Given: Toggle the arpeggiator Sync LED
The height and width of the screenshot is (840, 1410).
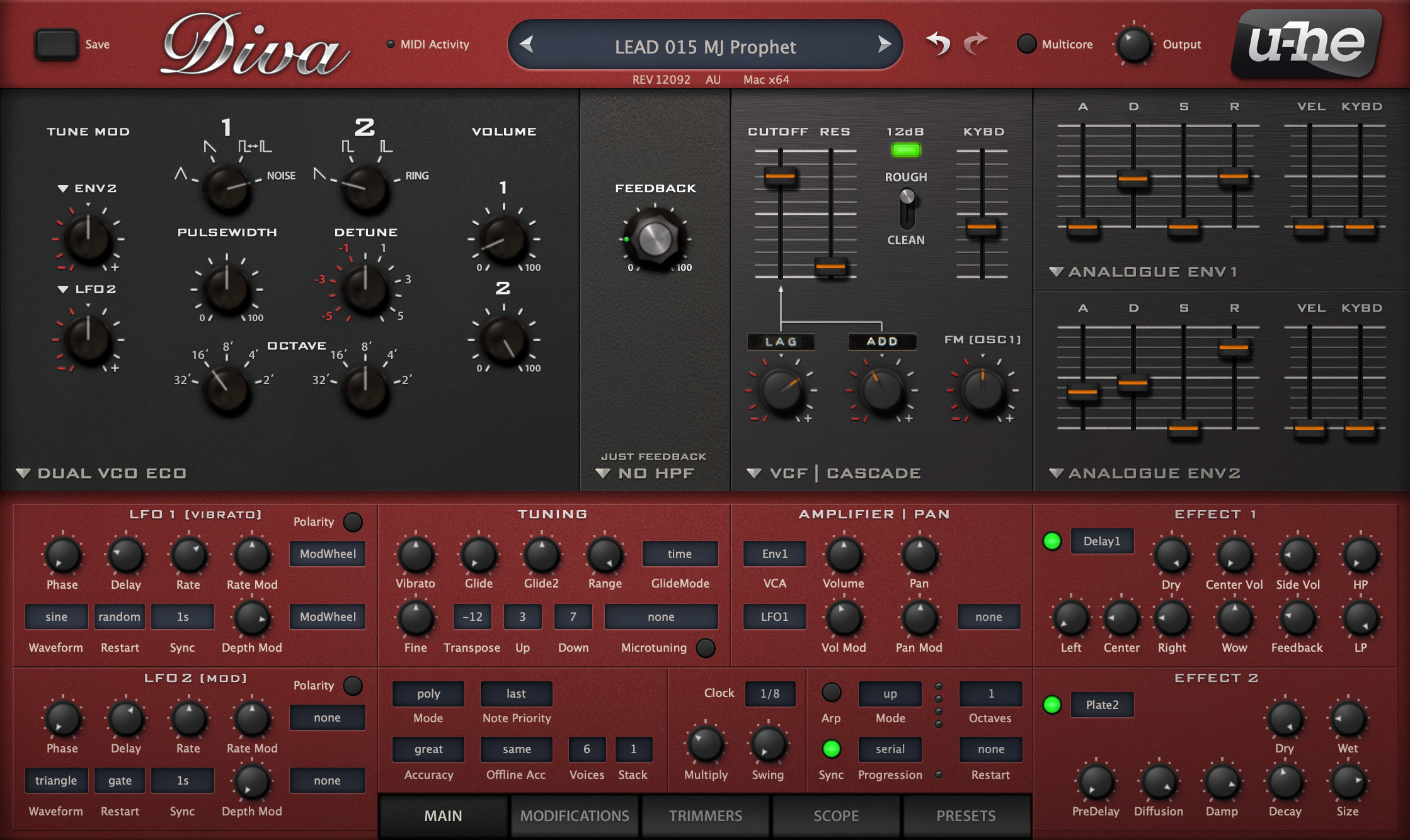Looking at the screenshot, I should [832, 749].
